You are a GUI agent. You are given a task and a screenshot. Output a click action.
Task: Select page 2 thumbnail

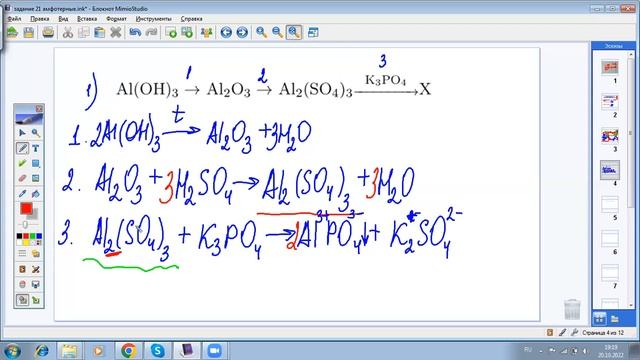point(610,101)
